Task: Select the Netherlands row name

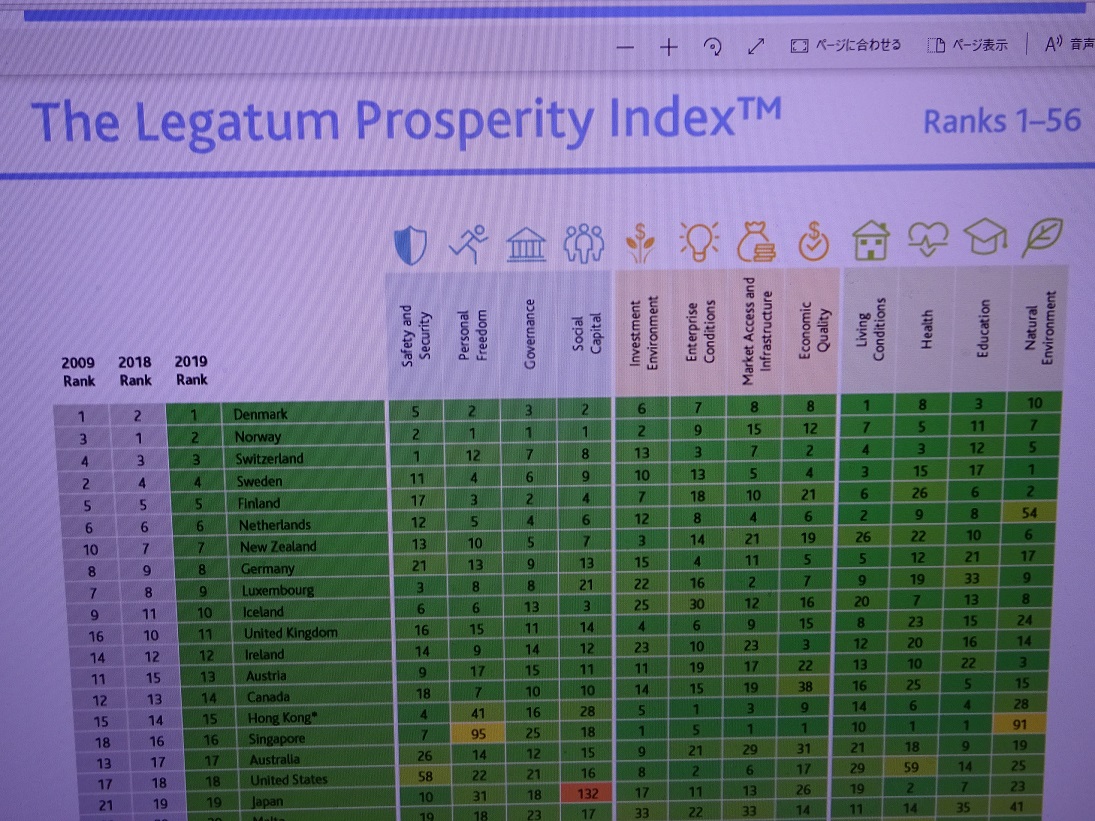Action: (274, 524)
